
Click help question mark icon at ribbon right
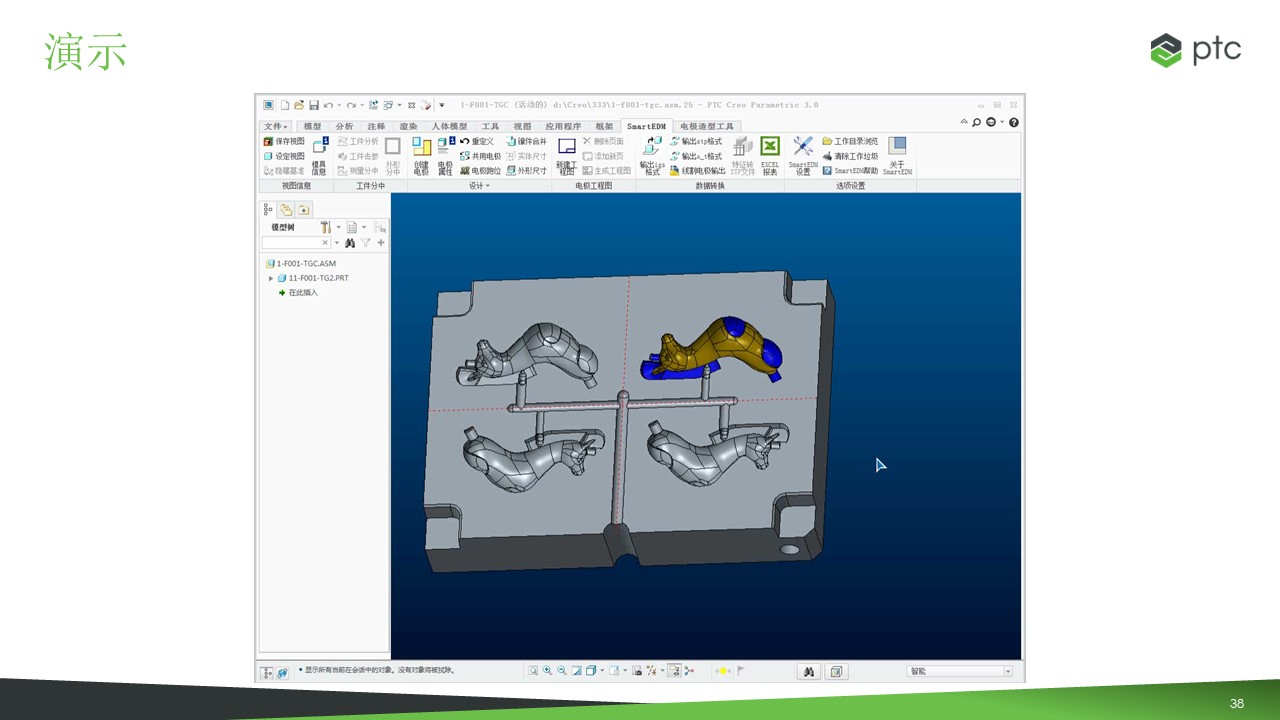pyautogui.click(x=1014, y=122)
